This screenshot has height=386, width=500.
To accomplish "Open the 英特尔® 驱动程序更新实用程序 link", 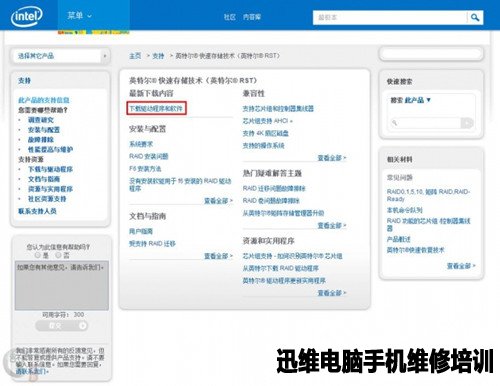I will pos(284,281).
